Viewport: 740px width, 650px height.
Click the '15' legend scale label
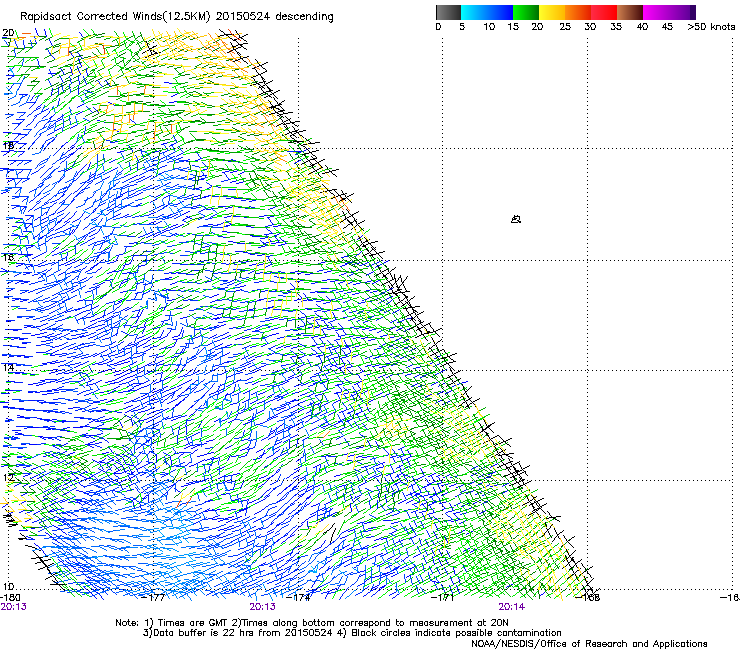[513, 27]
